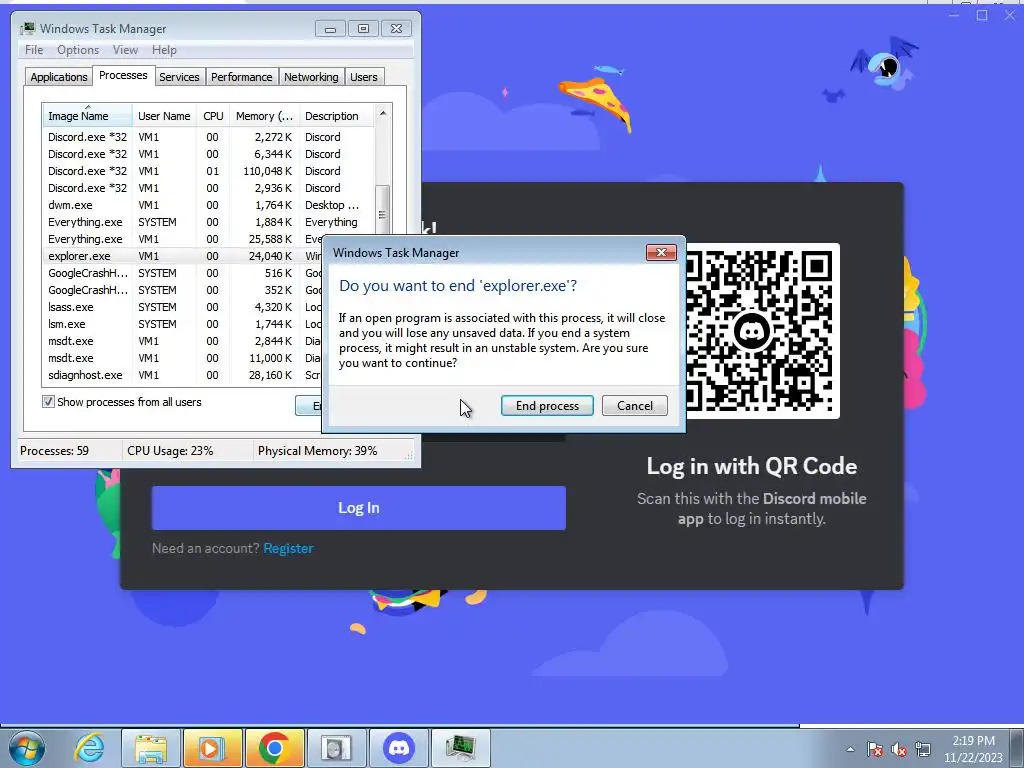Open the network tray icon

click(923, 749)
